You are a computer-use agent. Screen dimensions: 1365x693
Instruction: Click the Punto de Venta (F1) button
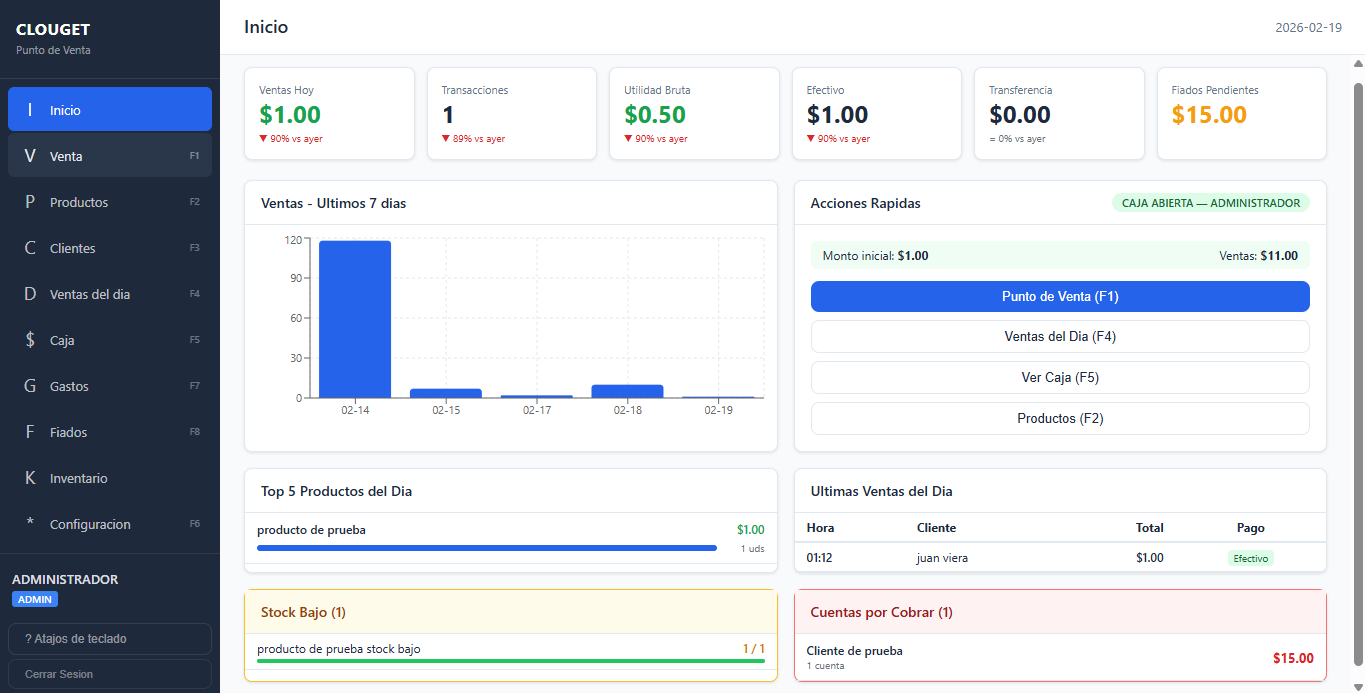point(1060,296)
